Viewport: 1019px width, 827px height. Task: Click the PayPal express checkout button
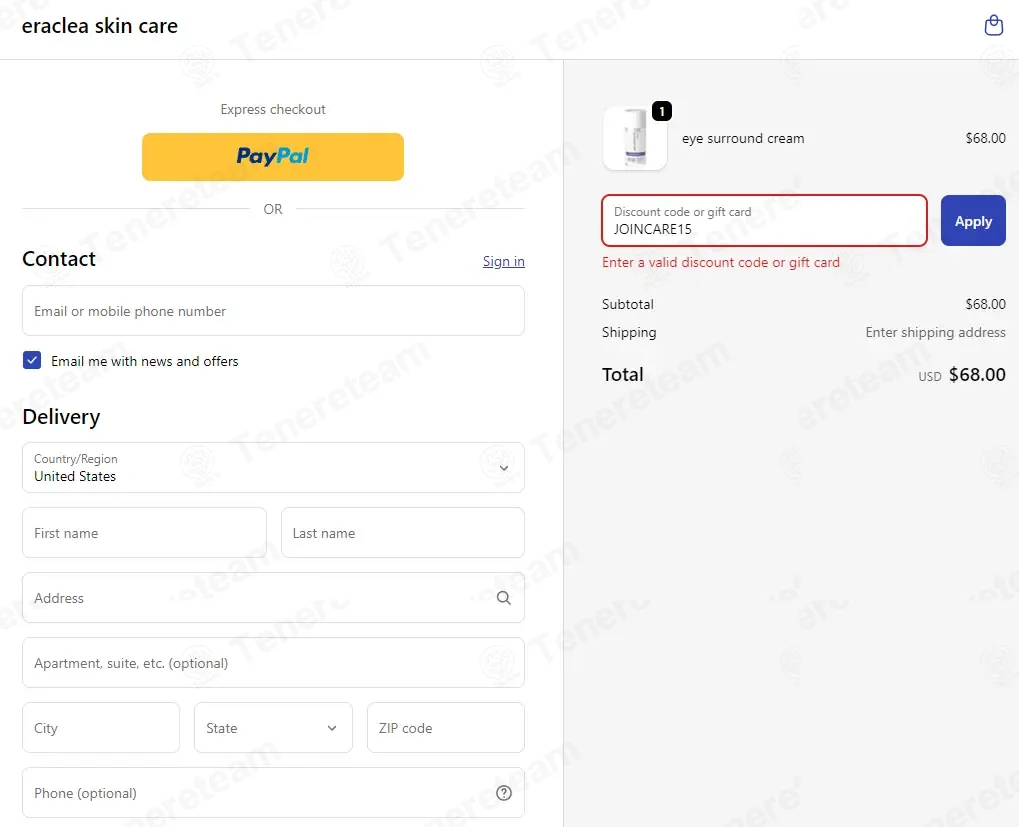(x=273, y=157)
